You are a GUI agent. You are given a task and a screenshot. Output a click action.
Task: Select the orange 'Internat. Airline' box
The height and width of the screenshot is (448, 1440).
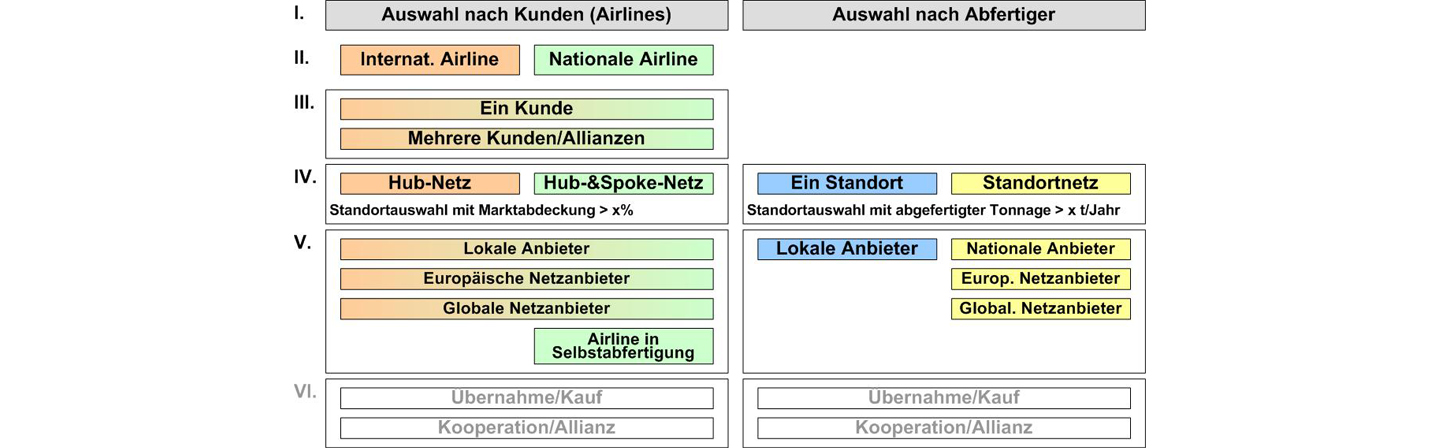click(430, 60)
